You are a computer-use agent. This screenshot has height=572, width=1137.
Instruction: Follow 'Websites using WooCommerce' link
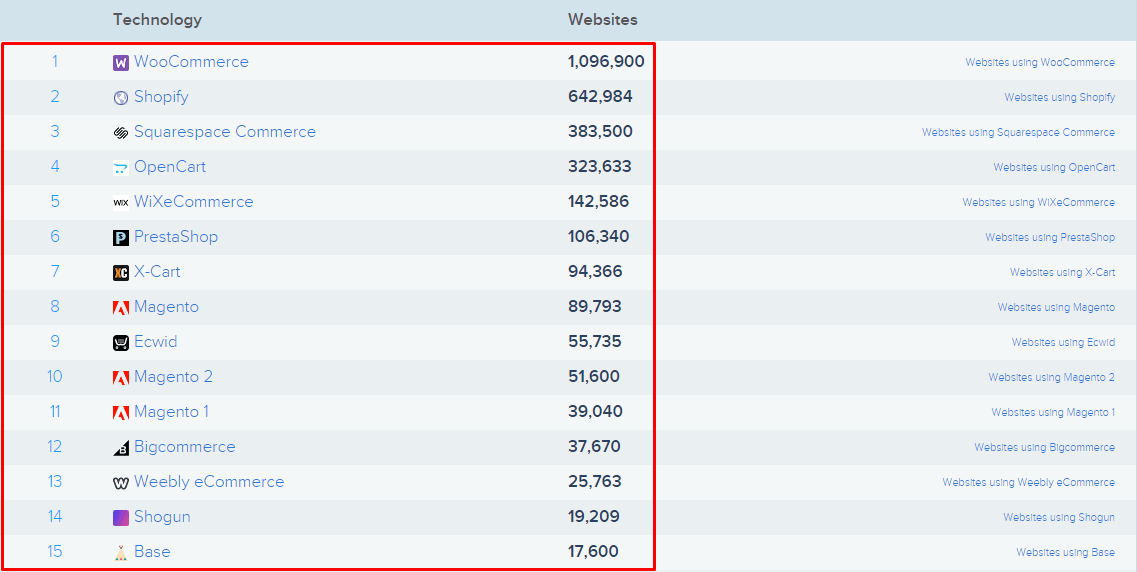click(x=1040, y=62)
